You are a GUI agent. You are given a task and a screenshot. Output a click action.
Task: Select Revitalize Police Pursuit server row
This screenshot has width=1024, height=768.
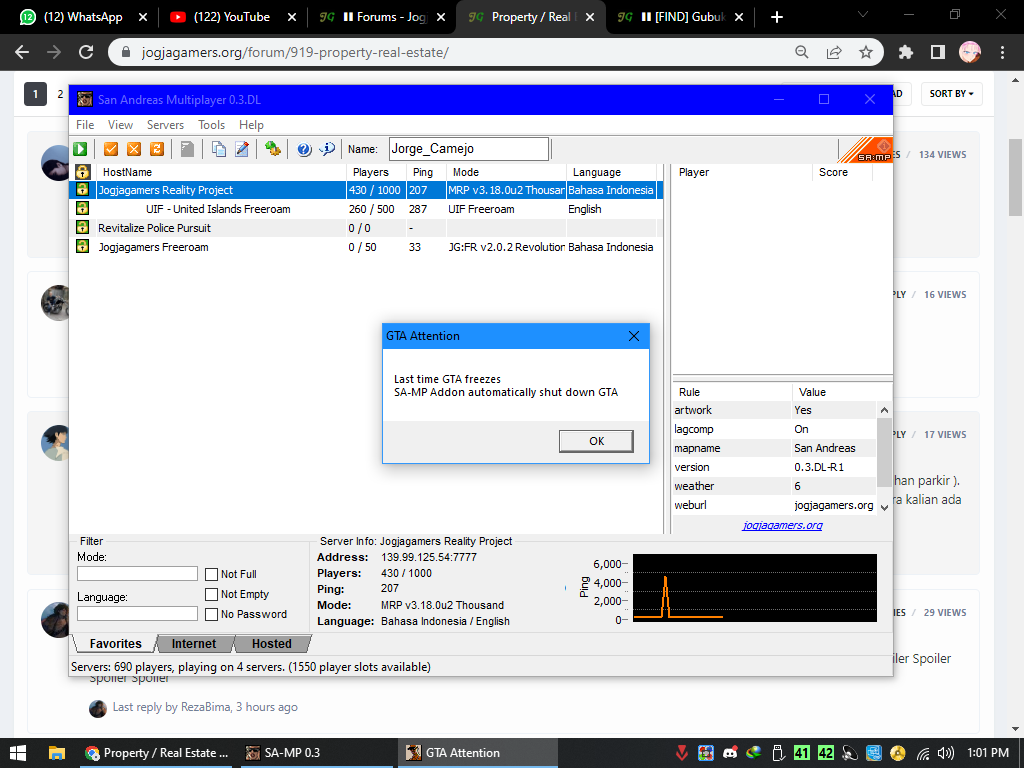(x=366, y=228)
